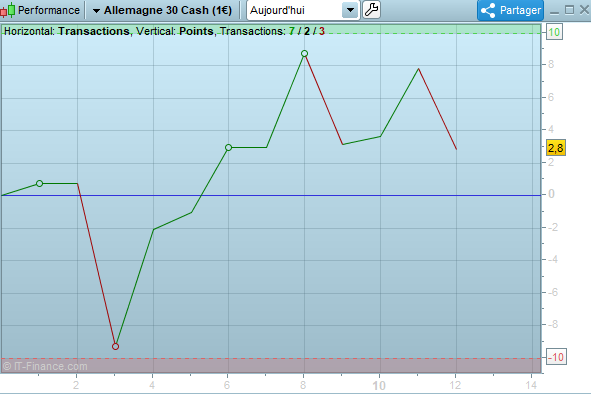Click the green winning transactions count 7

pos(292,31)
